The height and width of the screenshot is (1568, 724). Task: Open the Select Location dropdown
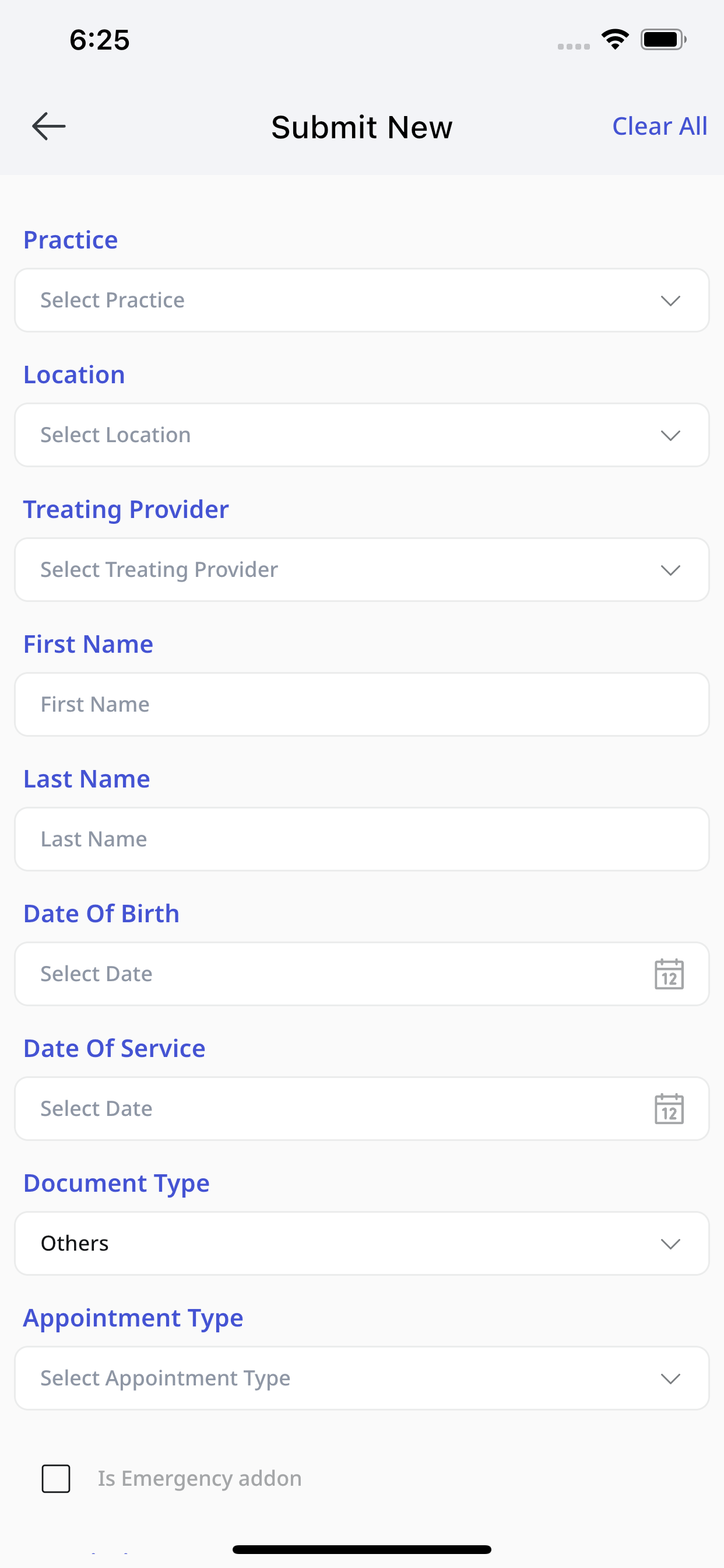click(x=362, y=435)
